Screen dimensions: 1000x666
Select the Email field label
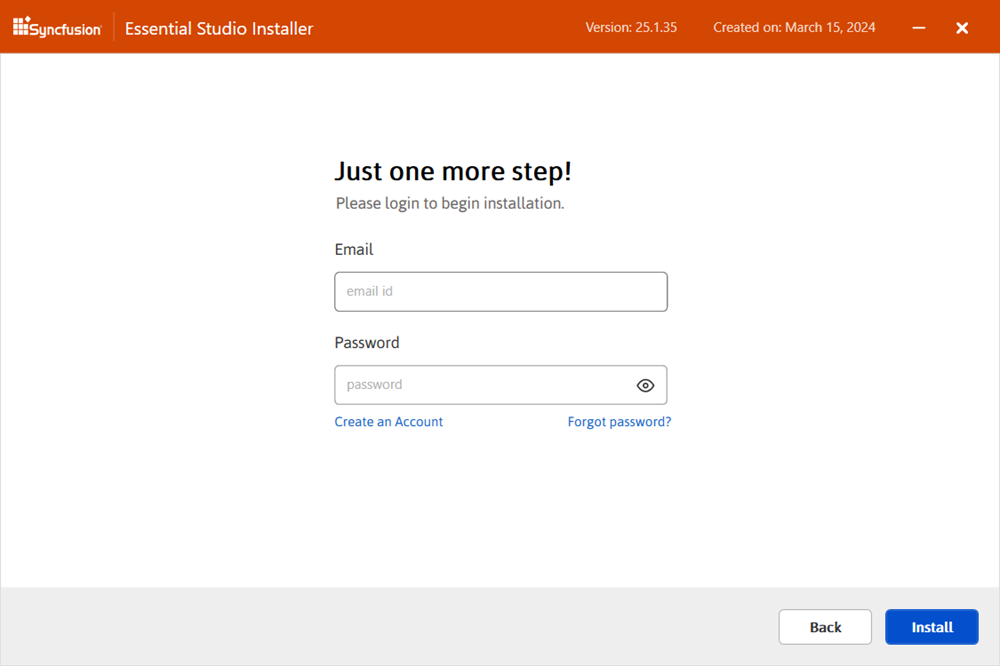point(353,249)
